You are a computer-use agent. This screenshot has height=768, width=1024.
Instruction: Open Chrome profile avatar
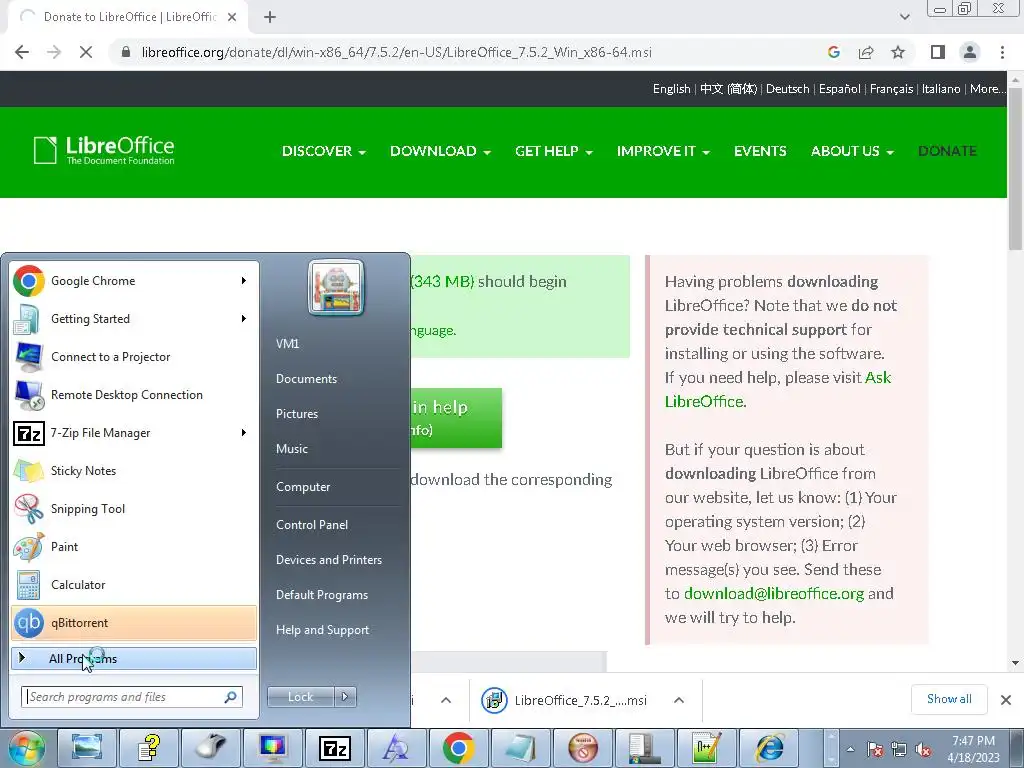tap(970, 52)
